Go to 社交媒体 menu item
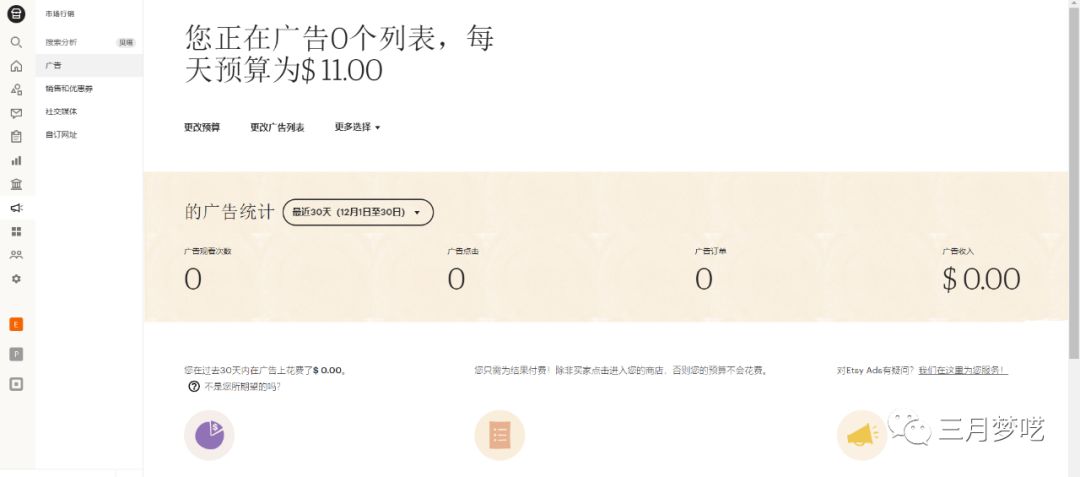The image size is (1080, 477). click(61, 111)
